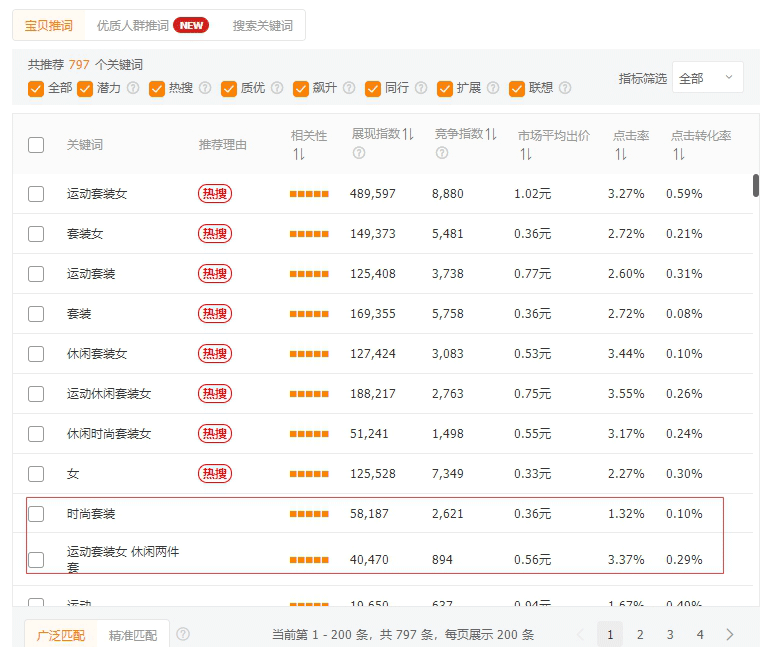Uncheck the 全部 filter checkbox

(37, 88)
